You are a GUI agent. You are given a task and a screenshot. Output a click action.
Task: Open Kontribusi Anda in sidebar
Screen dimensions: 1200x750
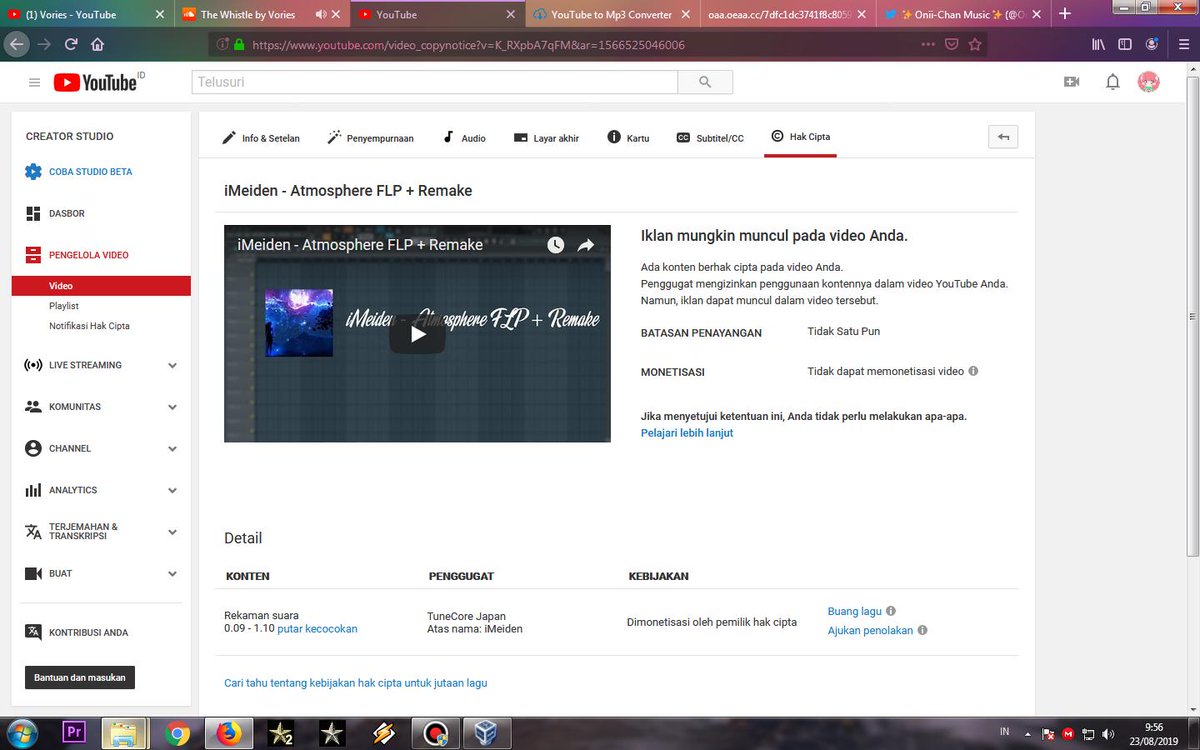77,633
